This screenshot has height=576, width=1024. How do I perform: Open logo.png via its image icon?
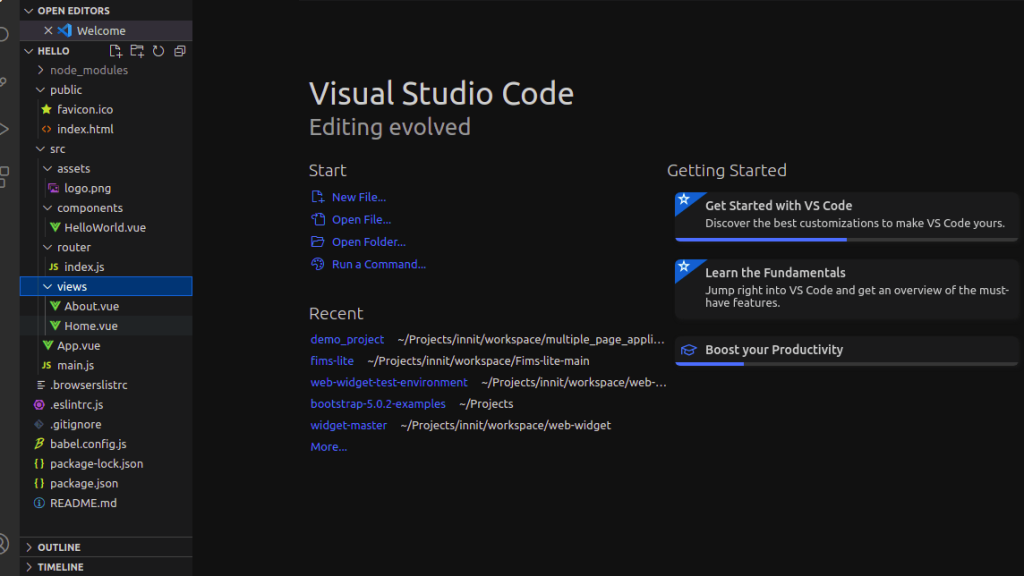pos(52,188)
